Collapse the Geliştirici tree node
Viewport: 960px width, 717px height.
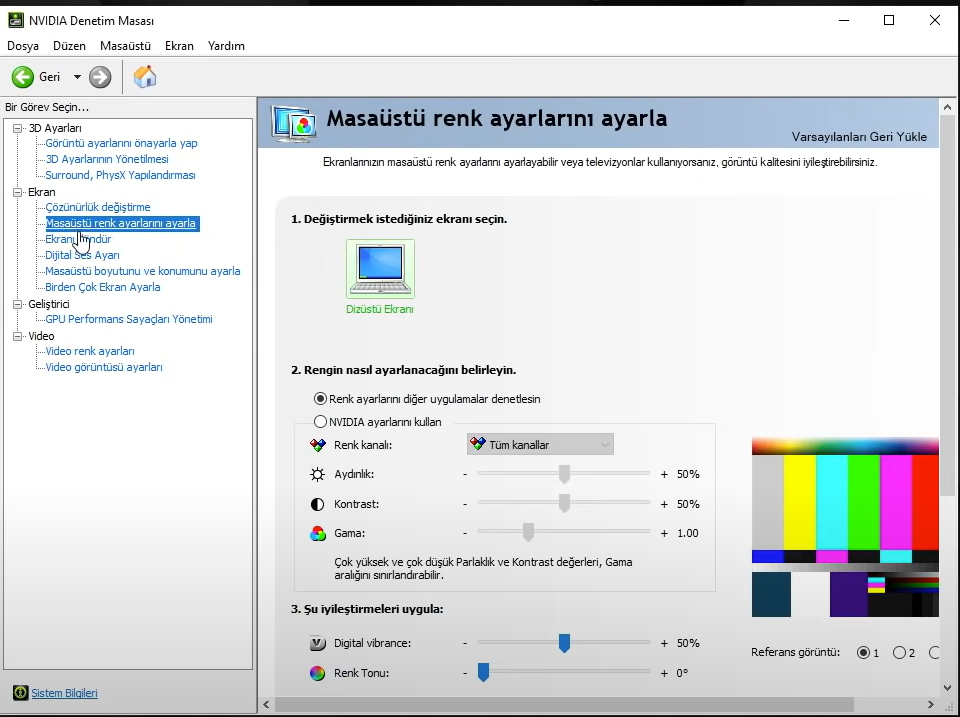18,304
